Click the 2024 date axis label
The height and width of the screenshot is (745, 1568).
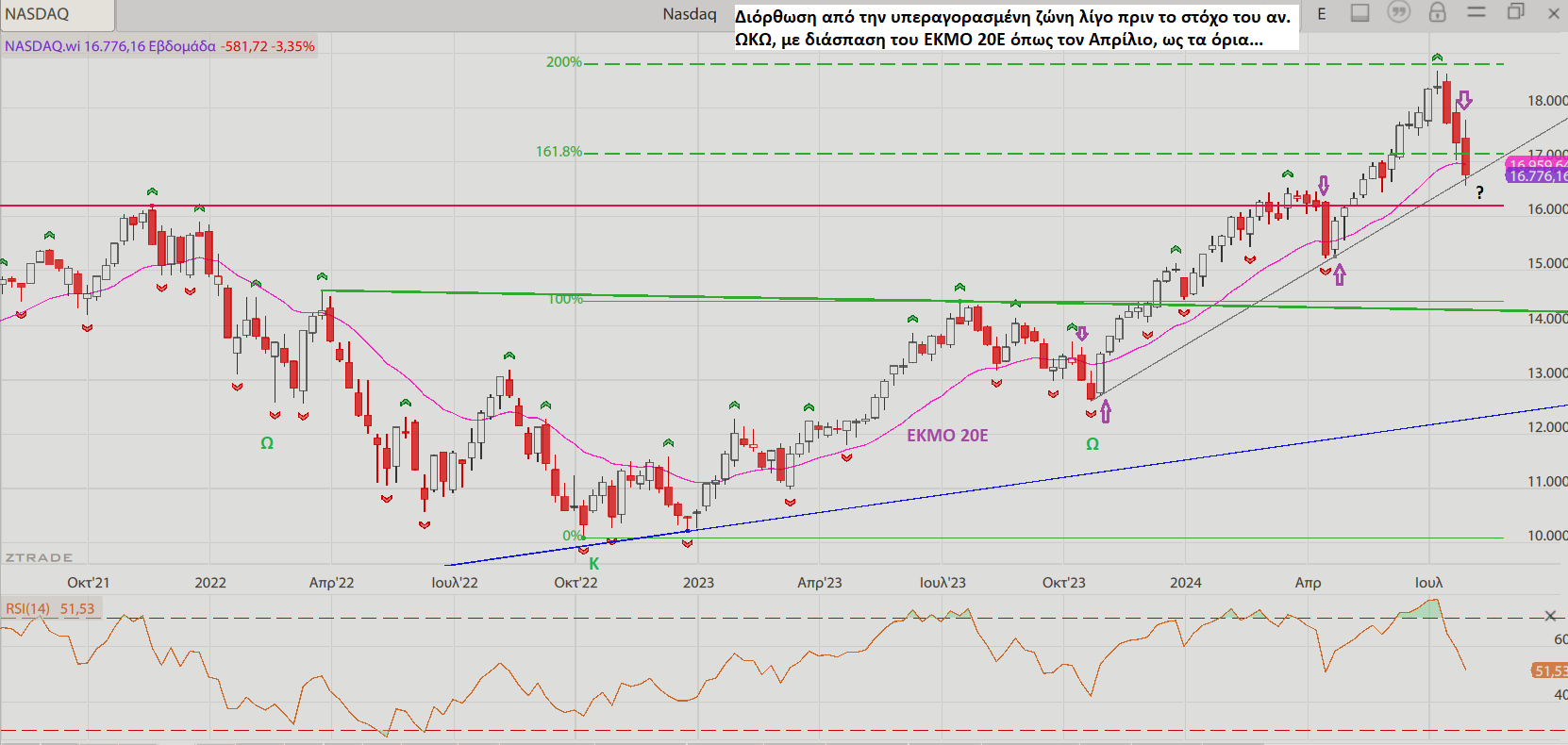coord(1186,583)
